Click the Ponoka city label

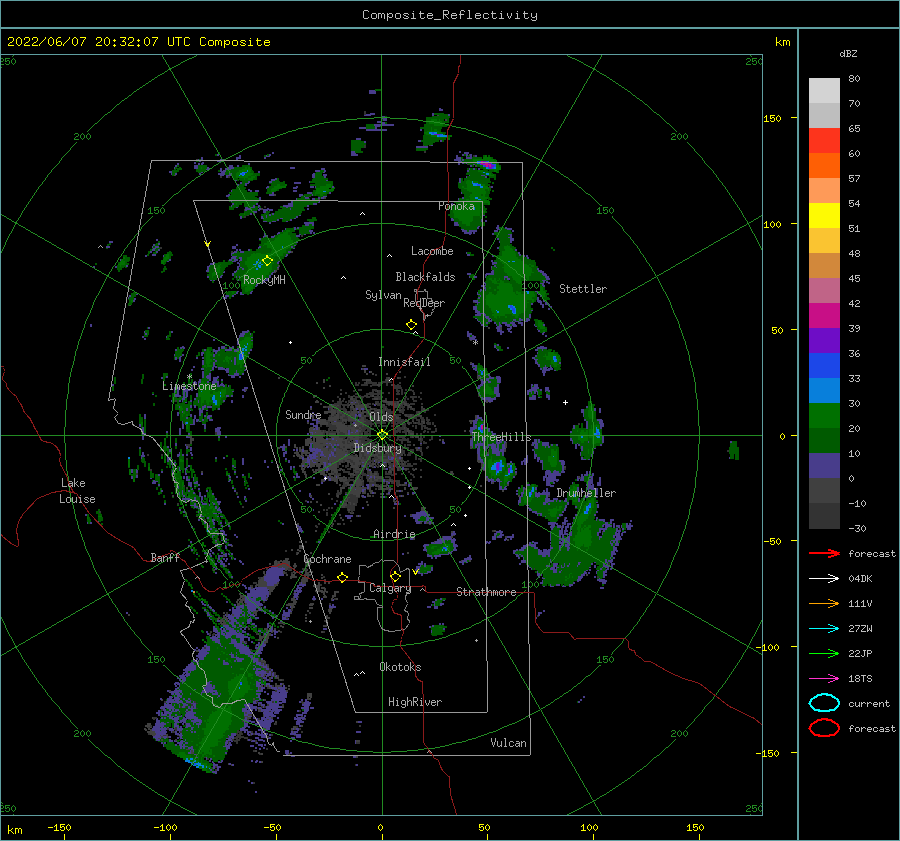click(456, 206)
